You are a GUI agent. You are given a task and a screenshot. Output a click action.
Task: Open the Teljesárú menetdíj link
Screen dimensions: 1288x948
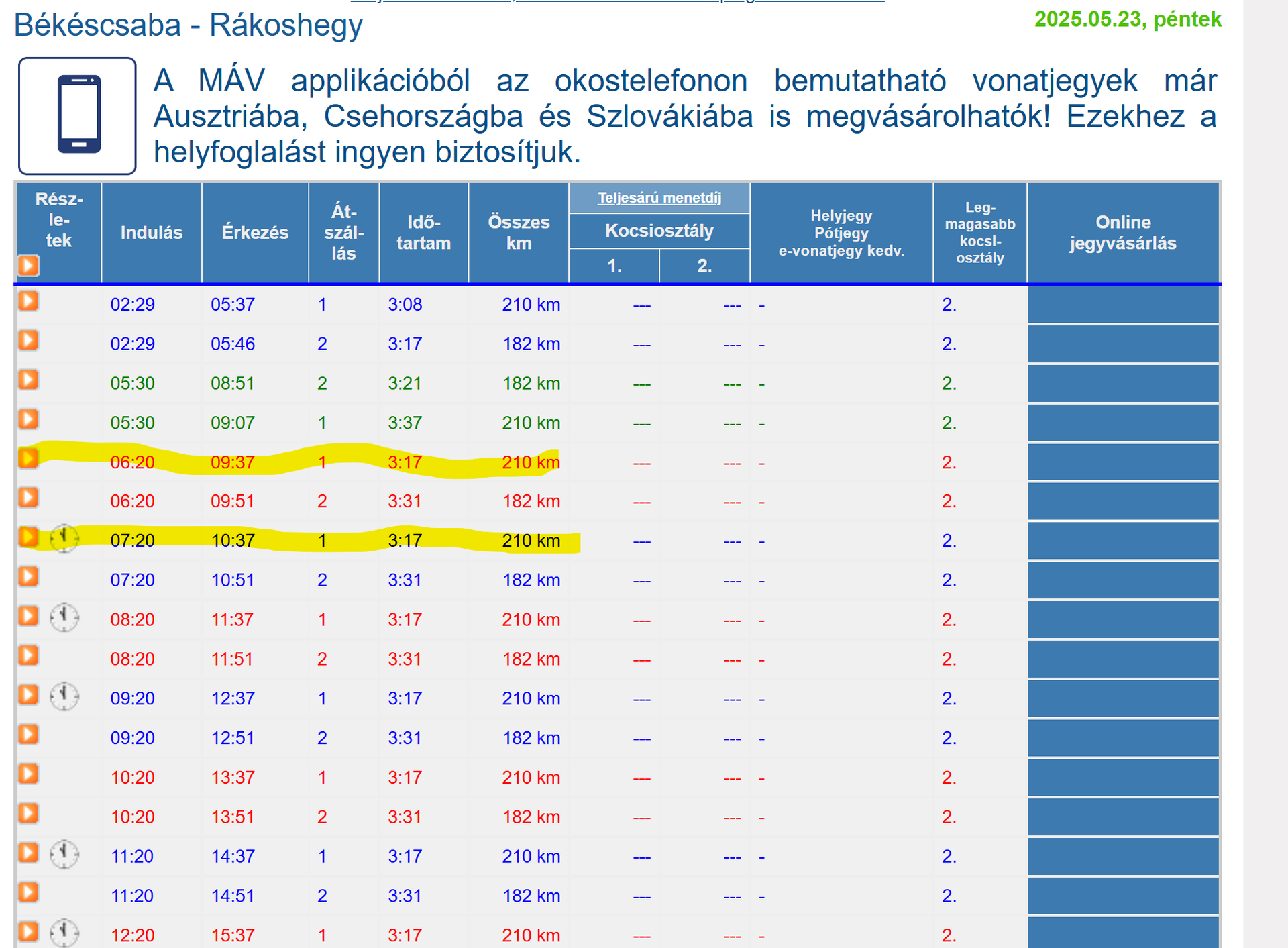tap(659, 198)
